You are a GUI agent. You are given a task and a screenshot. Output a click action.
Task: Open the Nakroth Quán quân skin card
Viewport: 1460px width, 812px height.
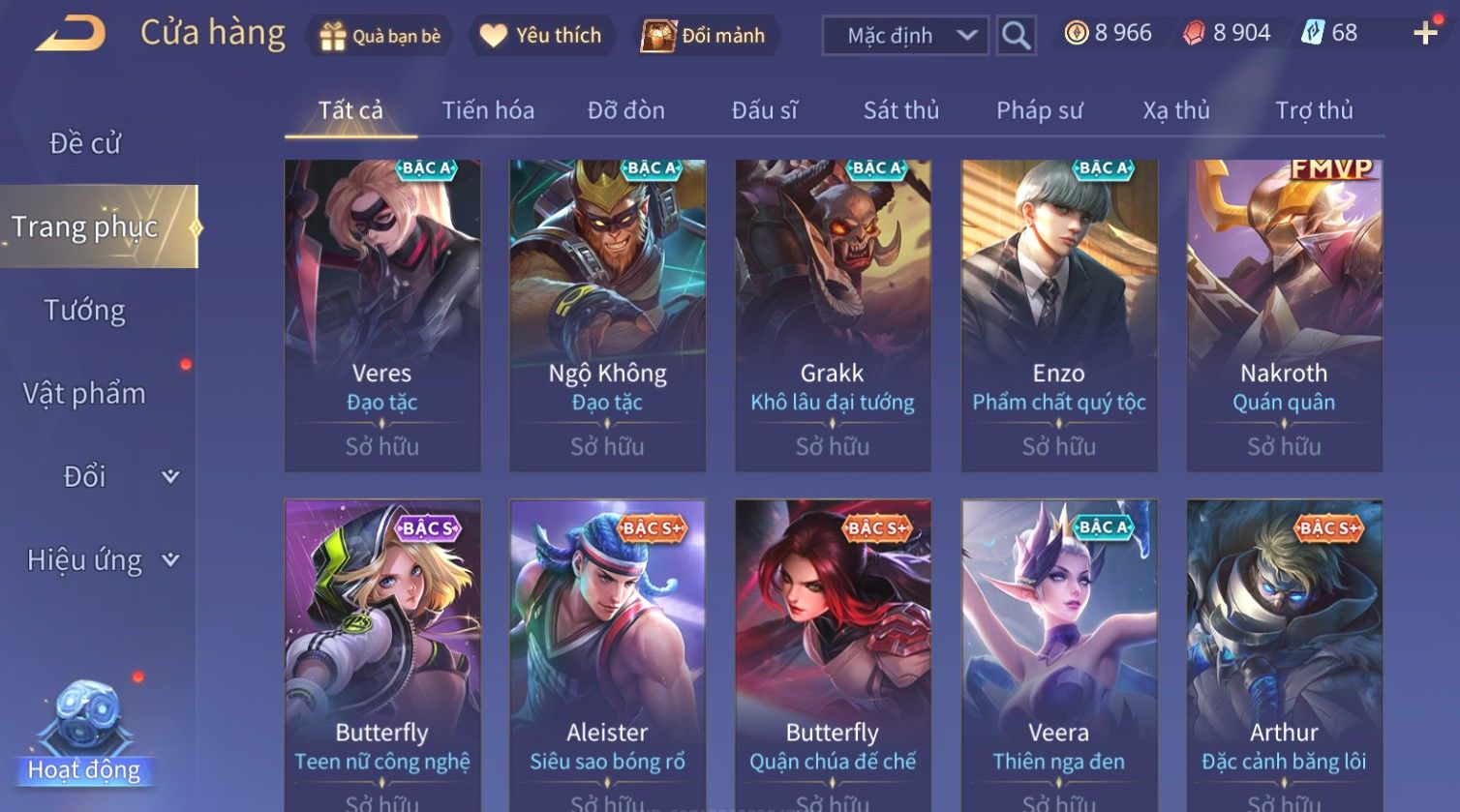pos(1284,316)
